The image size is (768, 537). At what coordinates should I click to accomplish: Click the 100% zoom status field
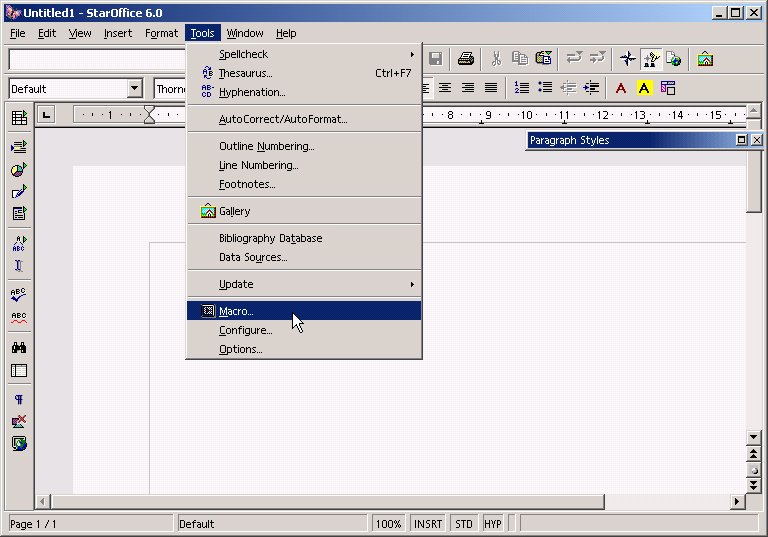(388, 524)
